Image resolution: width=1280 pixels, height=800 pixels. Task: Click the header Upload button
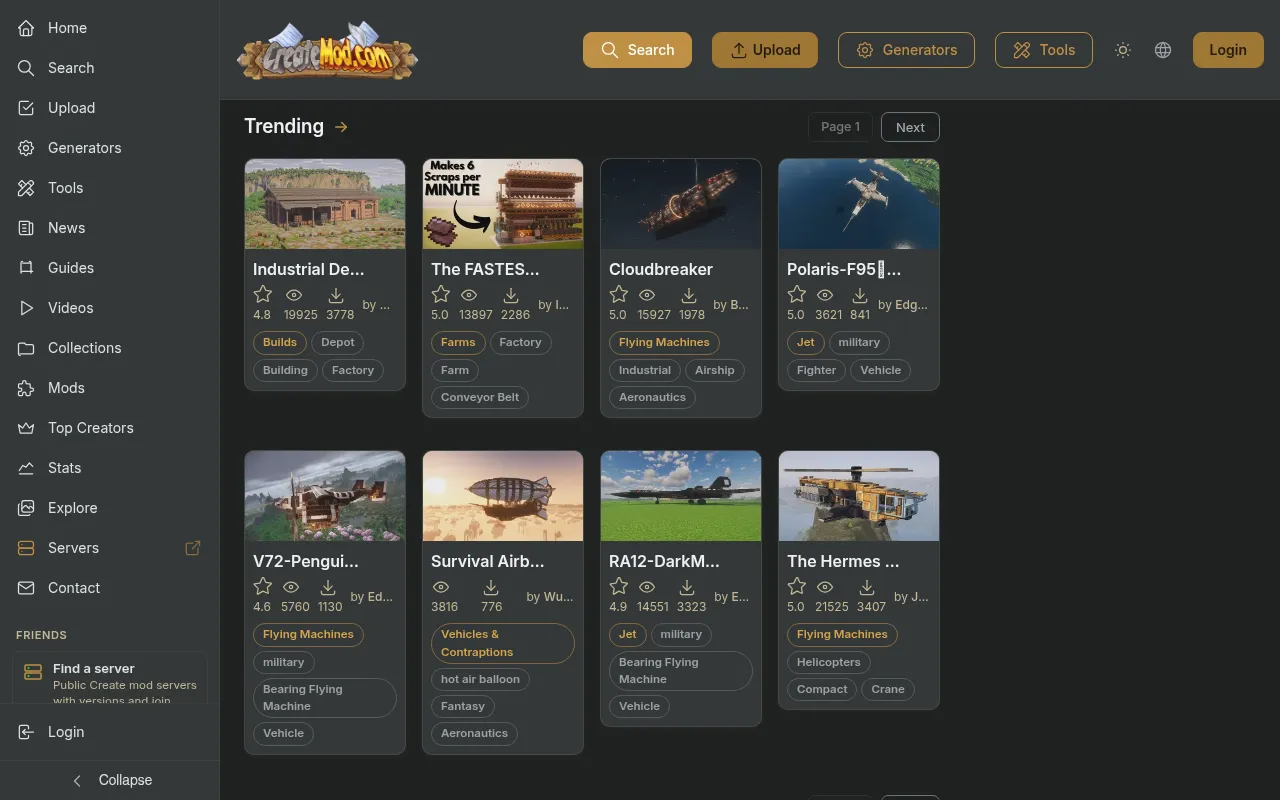pos(765,50)
